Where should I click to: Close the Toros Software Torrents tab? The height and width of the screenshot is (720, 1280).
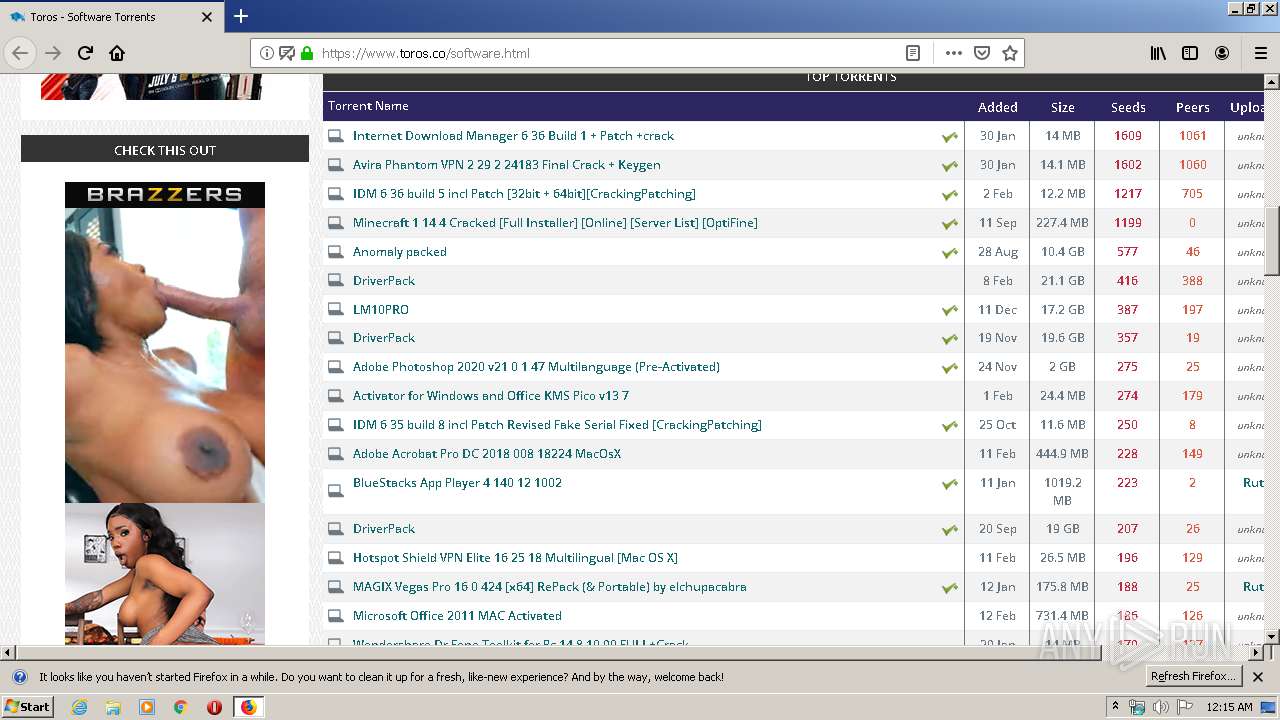207,17
